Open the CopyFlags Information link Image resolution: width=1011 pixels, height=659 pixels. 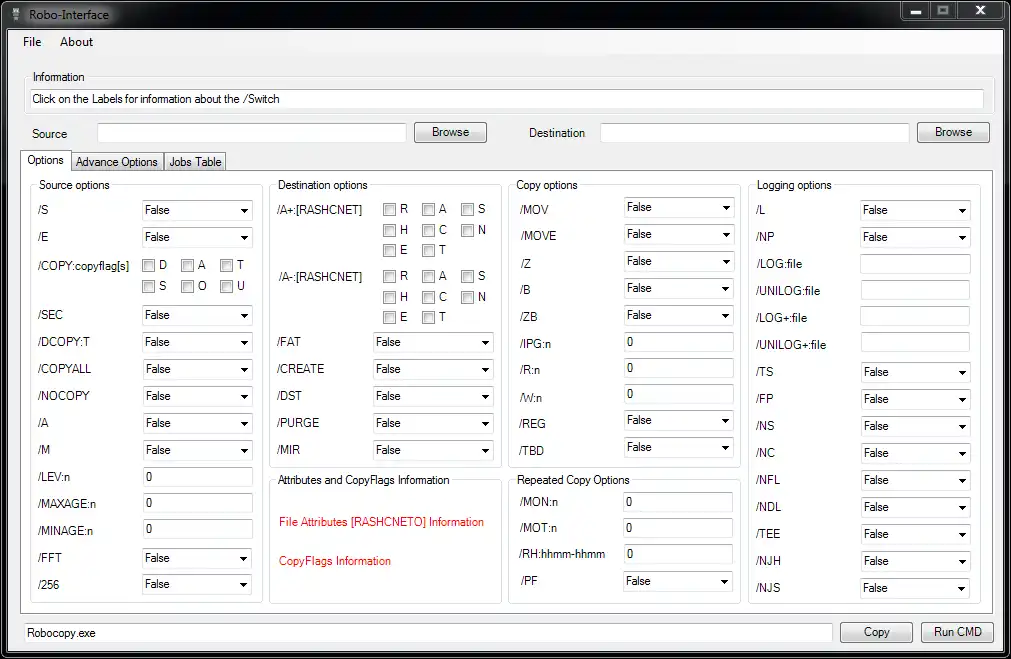(x=335, y=561)
